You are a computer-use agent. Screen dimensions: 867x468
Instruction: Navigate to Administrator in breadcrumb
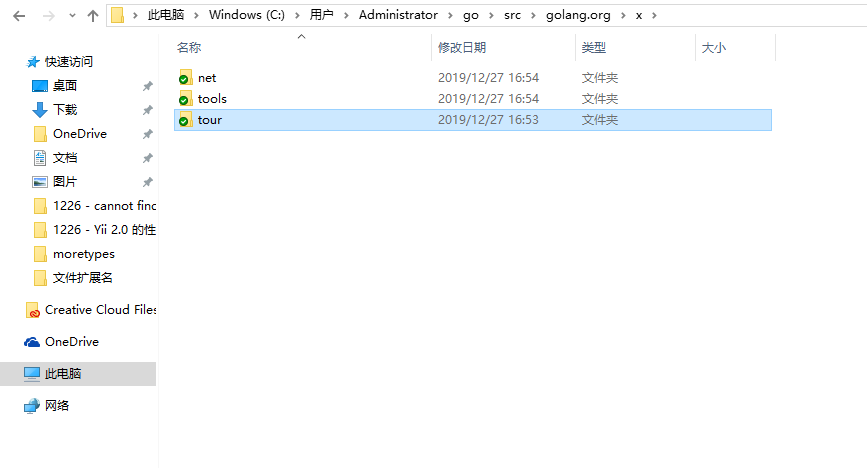point(398,15)
